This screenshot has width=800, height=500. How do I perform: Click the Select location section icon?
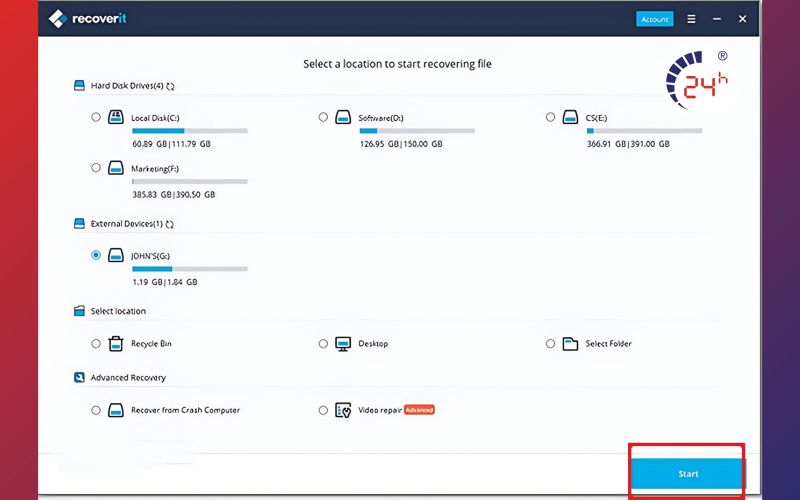point(79,311)
